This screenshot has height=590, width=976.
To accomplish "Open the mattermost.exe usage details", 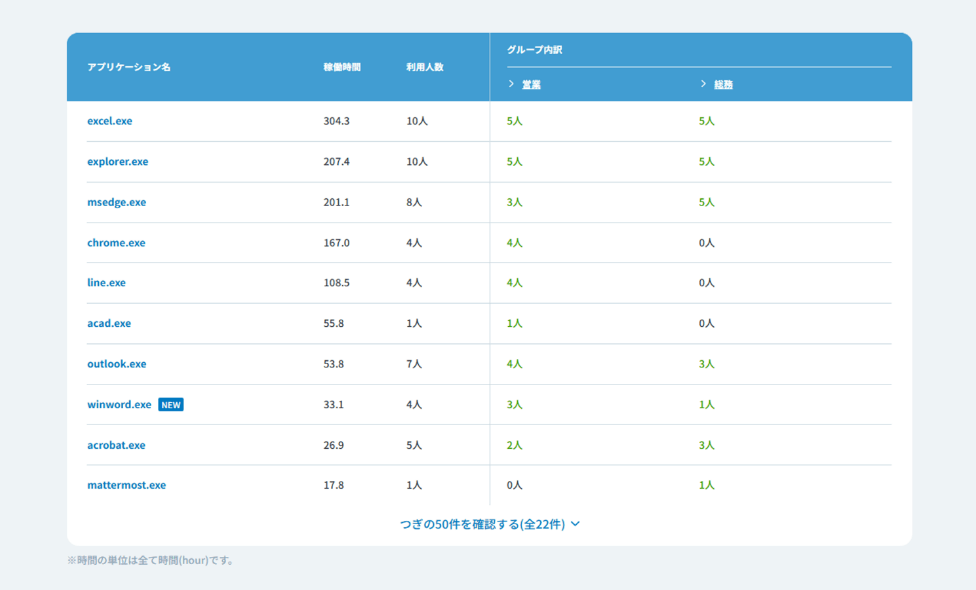I will pyautogui.click(x=124, y=485).
